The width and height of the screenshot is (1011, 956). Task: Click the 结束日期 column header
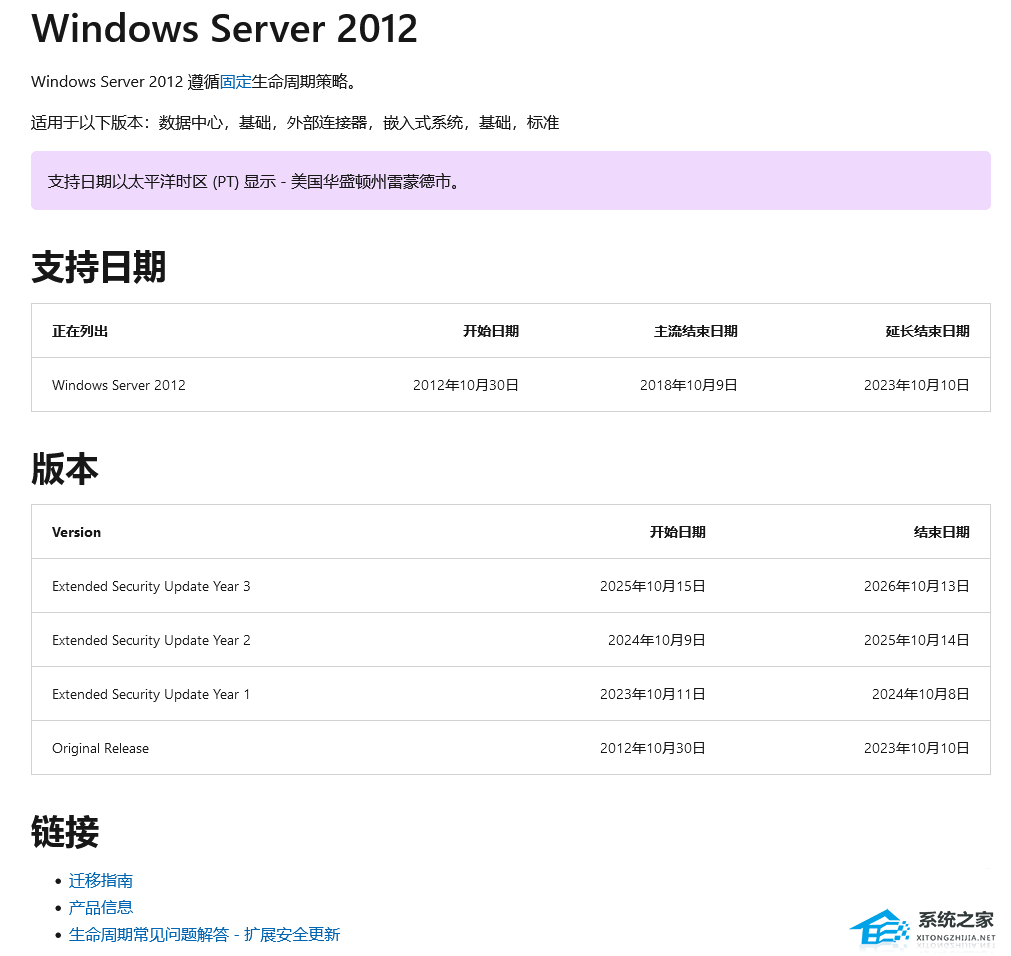(942, 532)
